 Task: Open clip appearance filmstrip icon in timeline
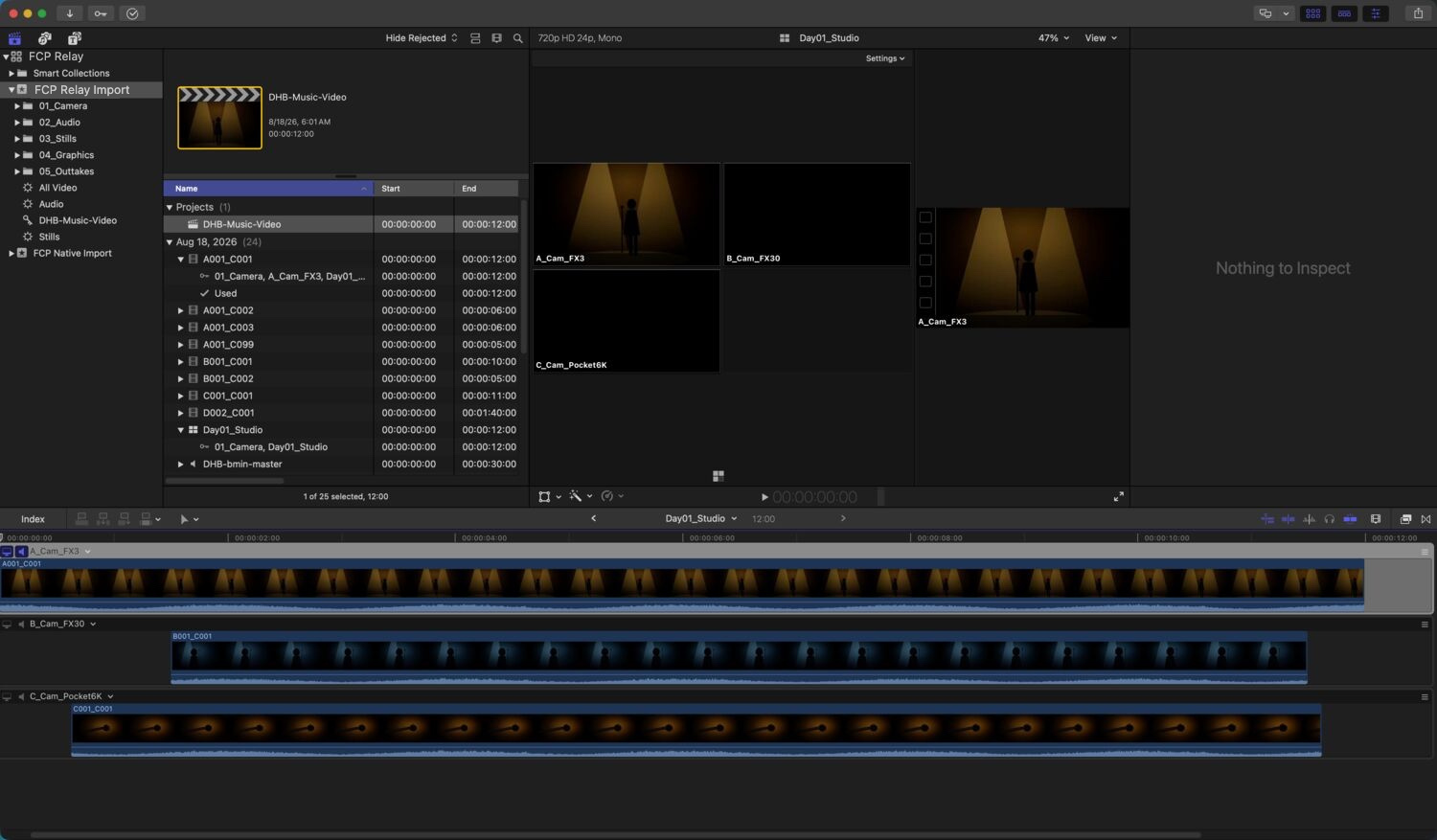[1376, 519]
